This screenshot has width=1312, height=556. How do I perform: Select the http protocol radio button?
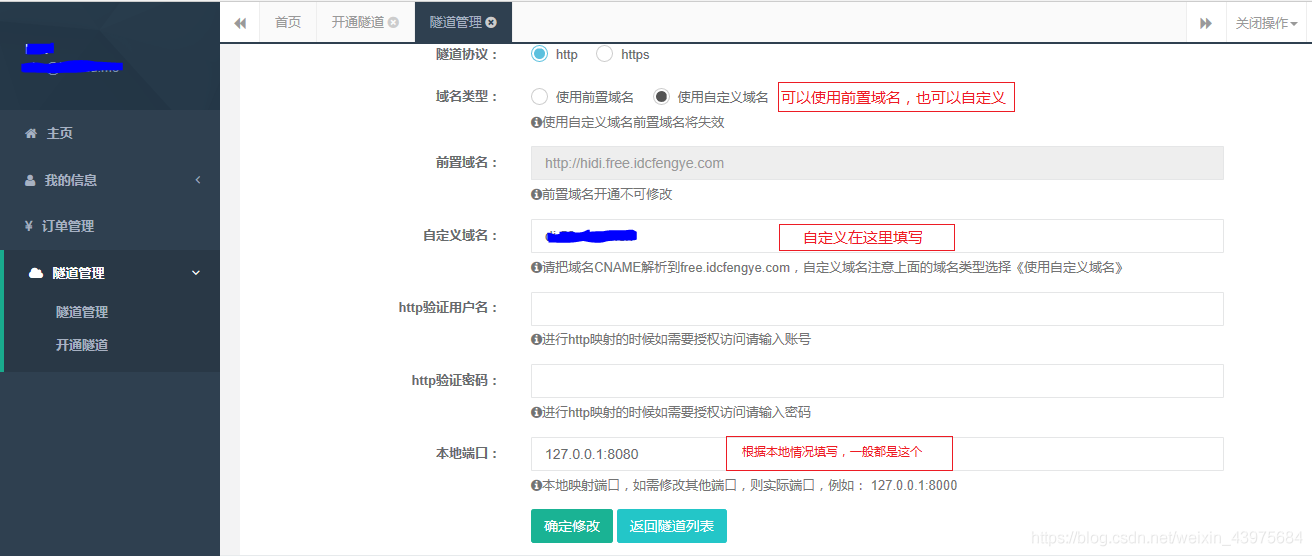[x=540, y=54]
